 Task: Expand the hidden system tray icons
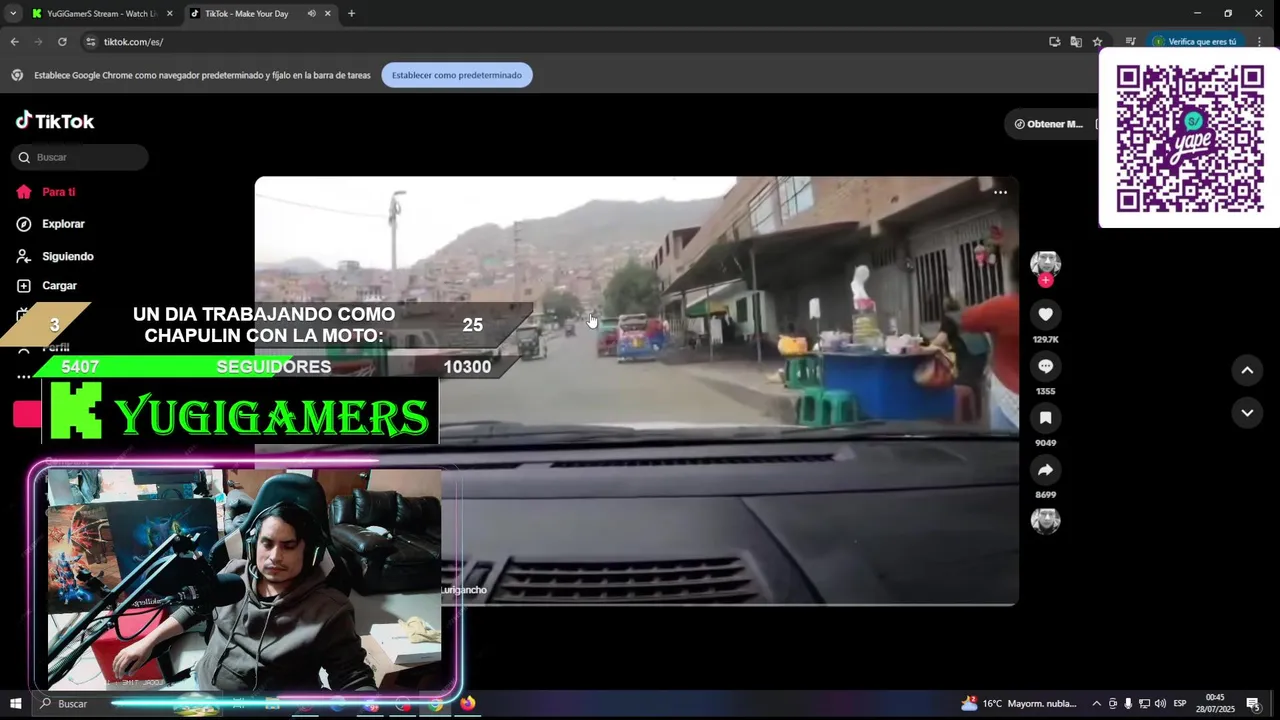click(1096, 704)
